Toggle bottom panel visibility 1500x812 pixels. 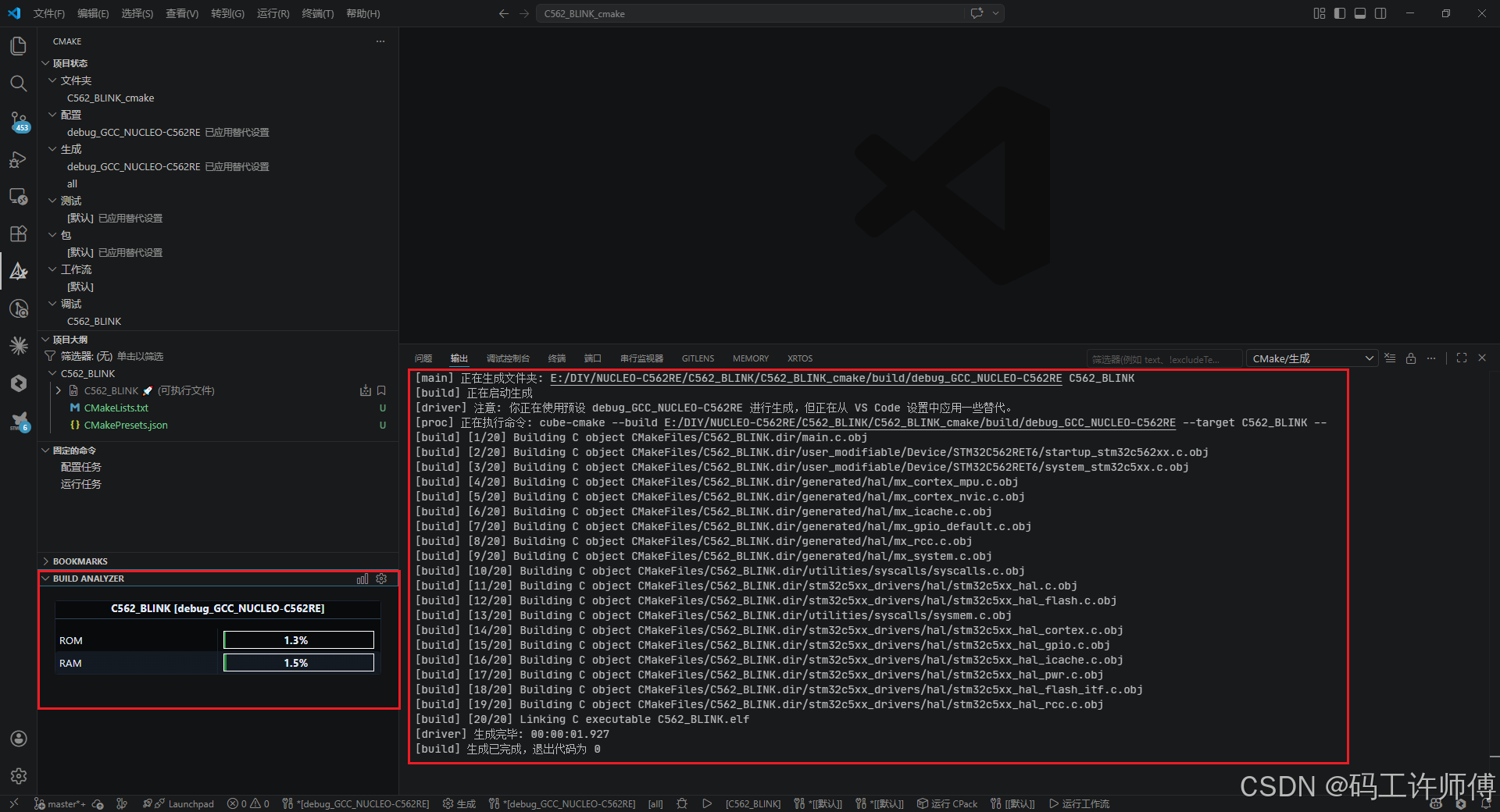(x=1360, y=13)
